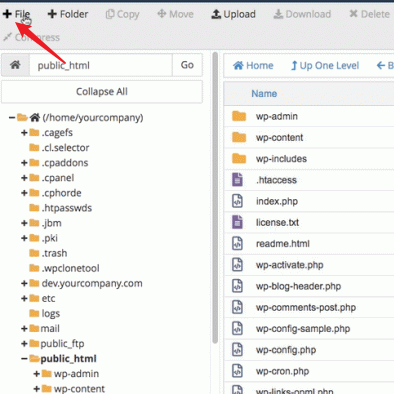Click Up One Level link

coord(325,65)
